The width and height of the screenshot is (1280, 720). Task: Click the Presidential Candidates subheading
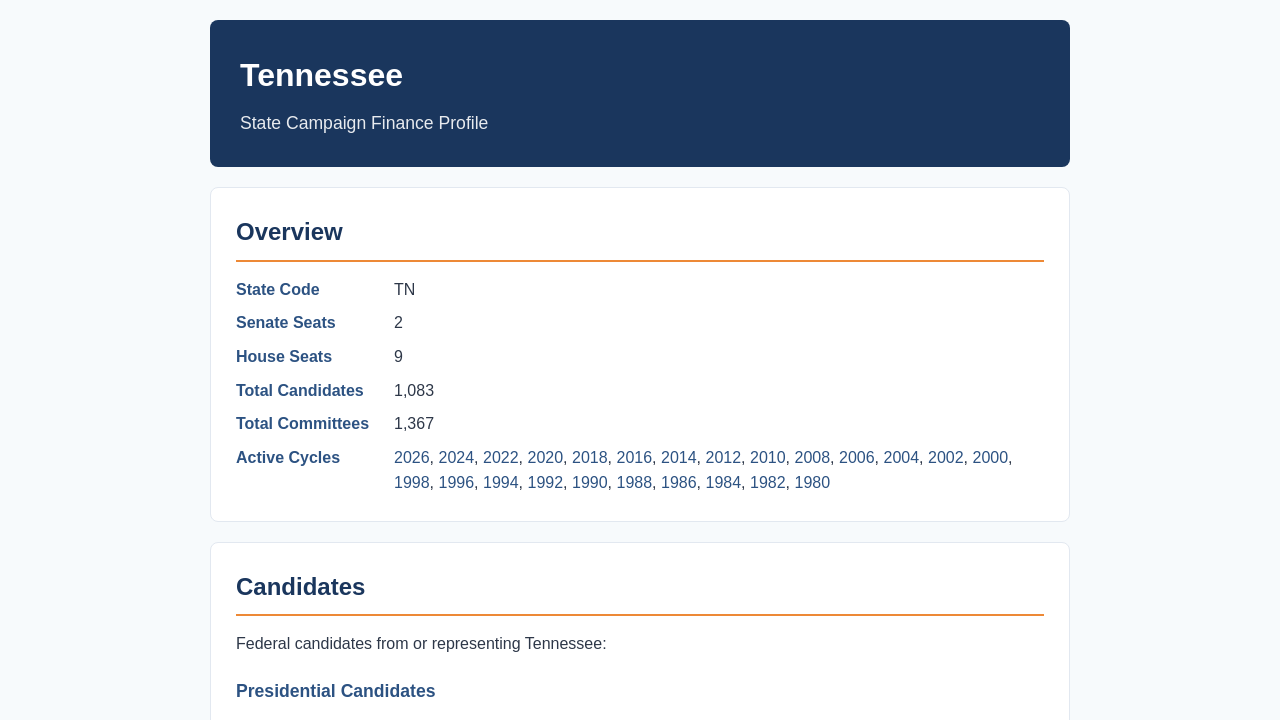(x=336, y=691)
